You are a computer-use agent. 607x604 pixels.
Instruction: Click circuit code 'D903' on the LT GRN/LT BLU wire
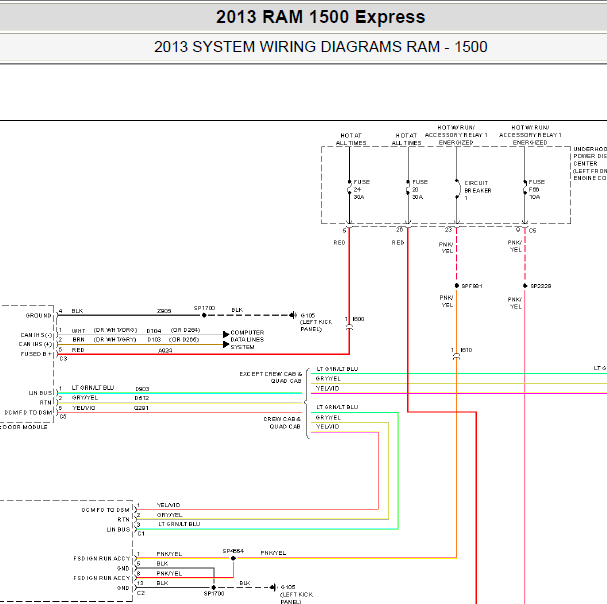click(x=142, y=389)
